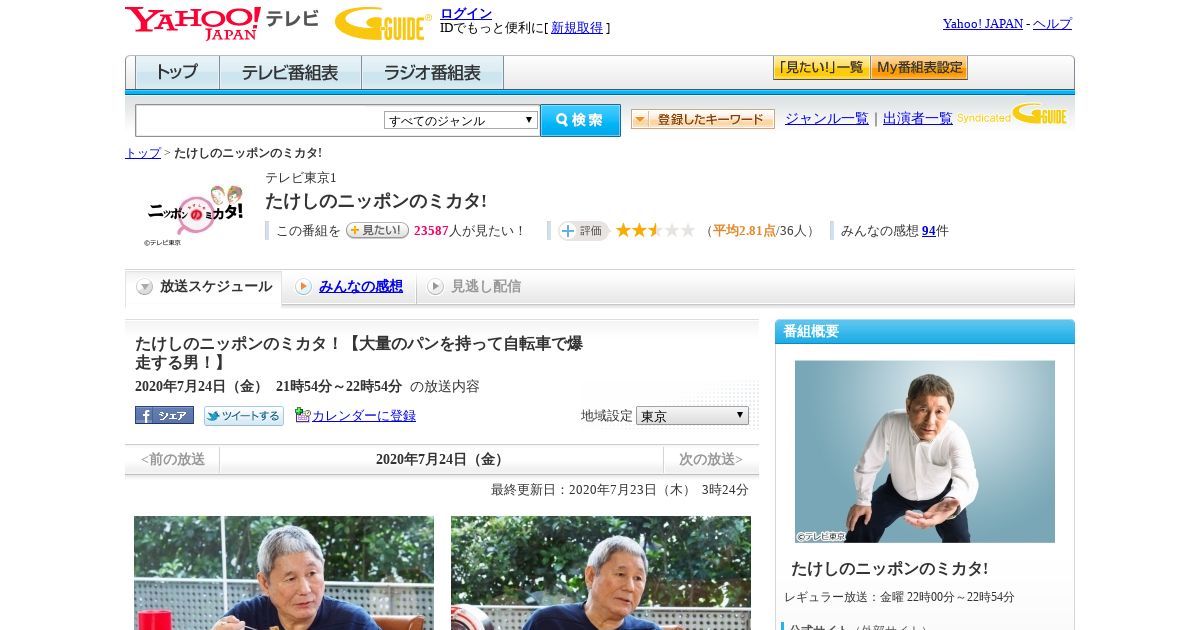Go to <前の放送 previous broadcast

(173, 460)
